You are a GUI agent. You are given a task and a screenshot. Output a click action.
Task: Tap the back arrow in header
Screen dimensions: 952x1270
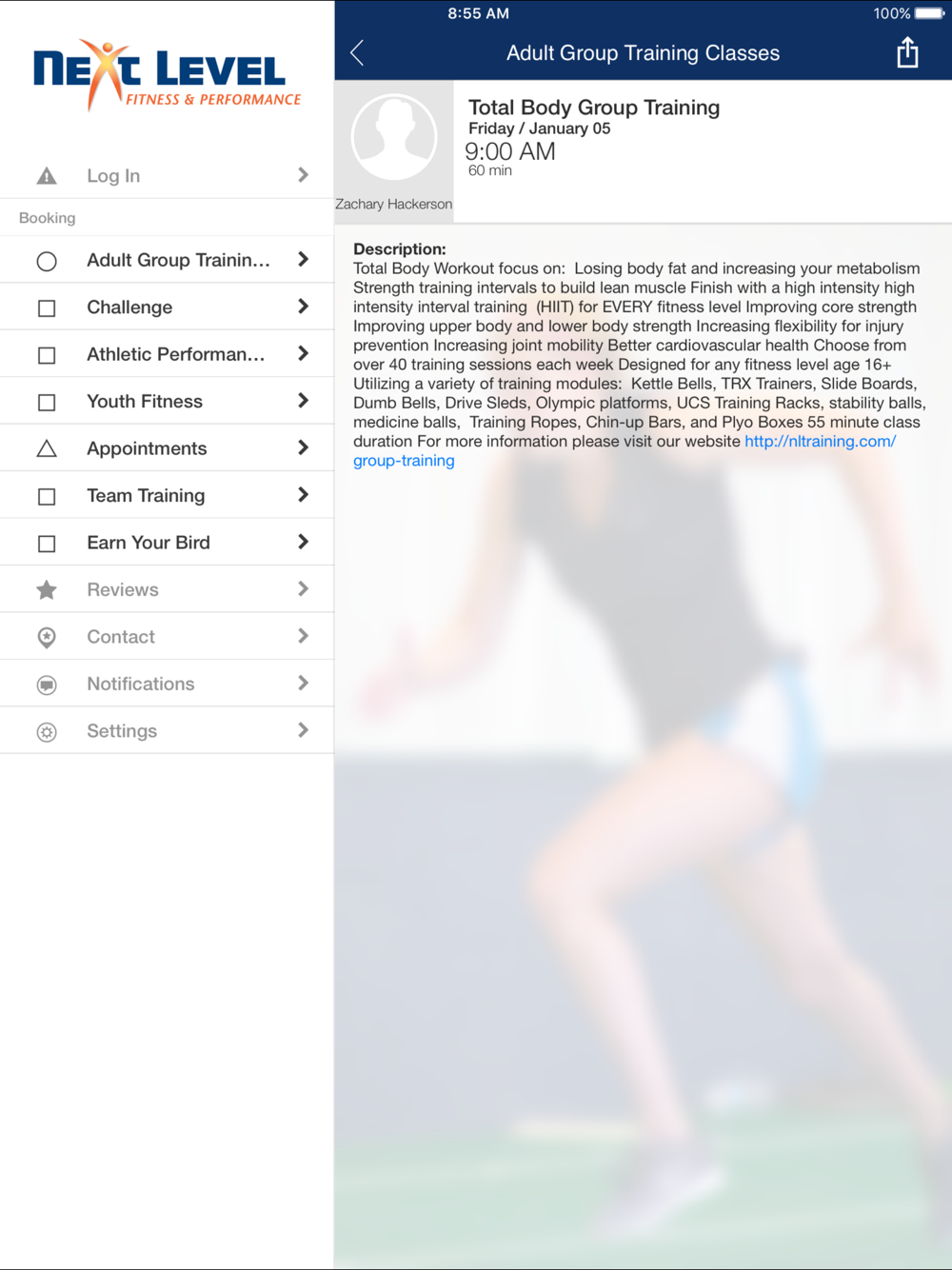click(357, 53)
